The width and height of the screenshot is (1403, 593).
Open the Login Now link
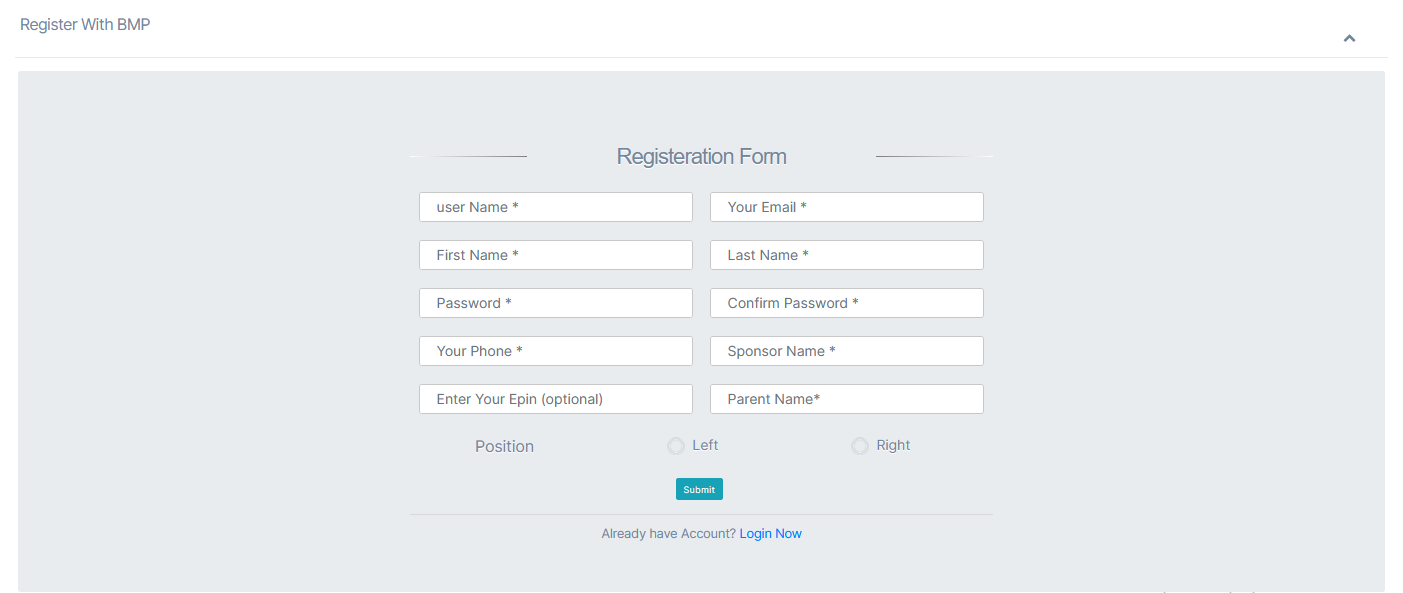point(770,534)
